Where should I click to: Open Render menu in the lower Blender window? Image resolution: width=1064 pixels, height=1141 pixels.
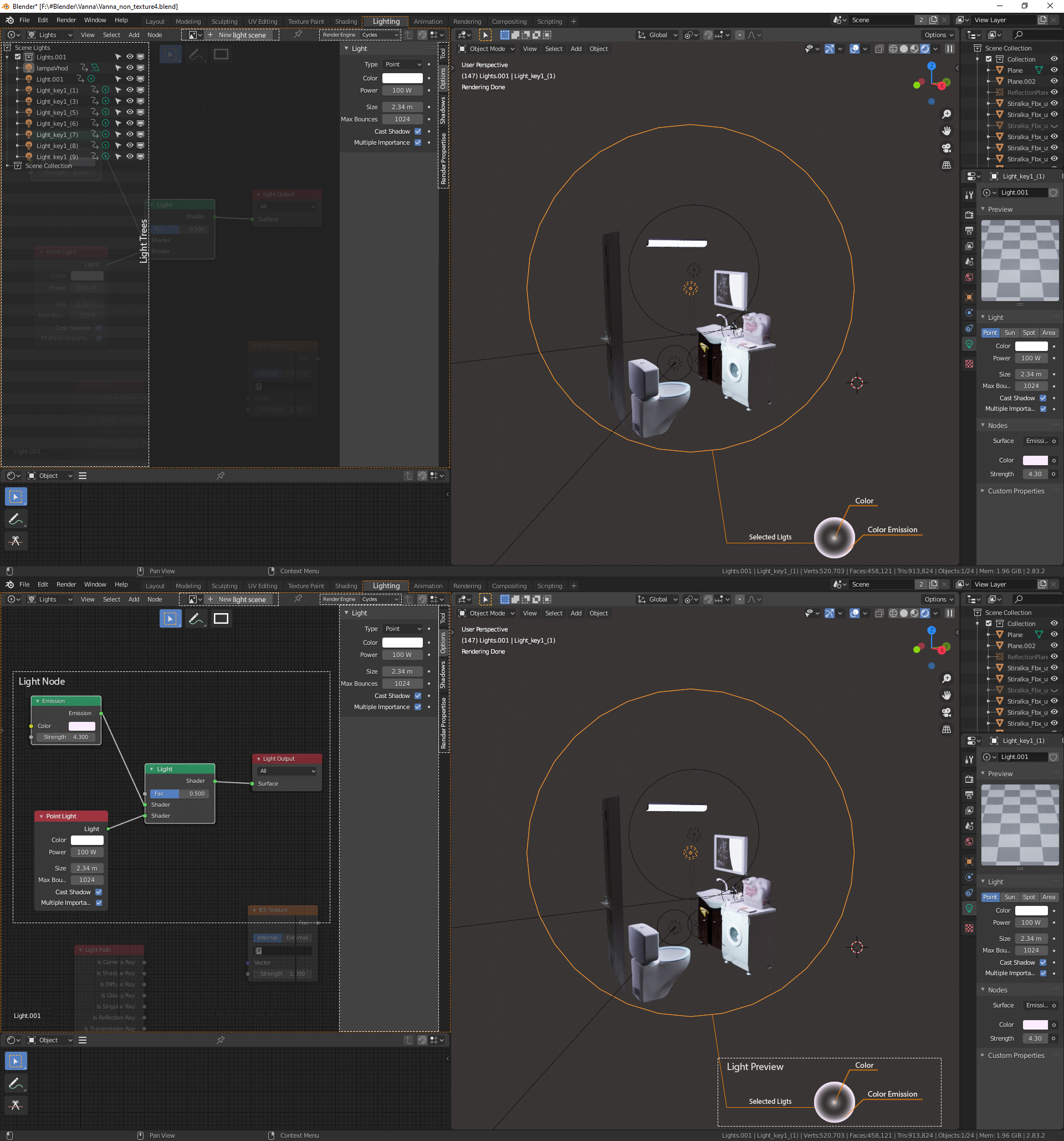[66, 584]
